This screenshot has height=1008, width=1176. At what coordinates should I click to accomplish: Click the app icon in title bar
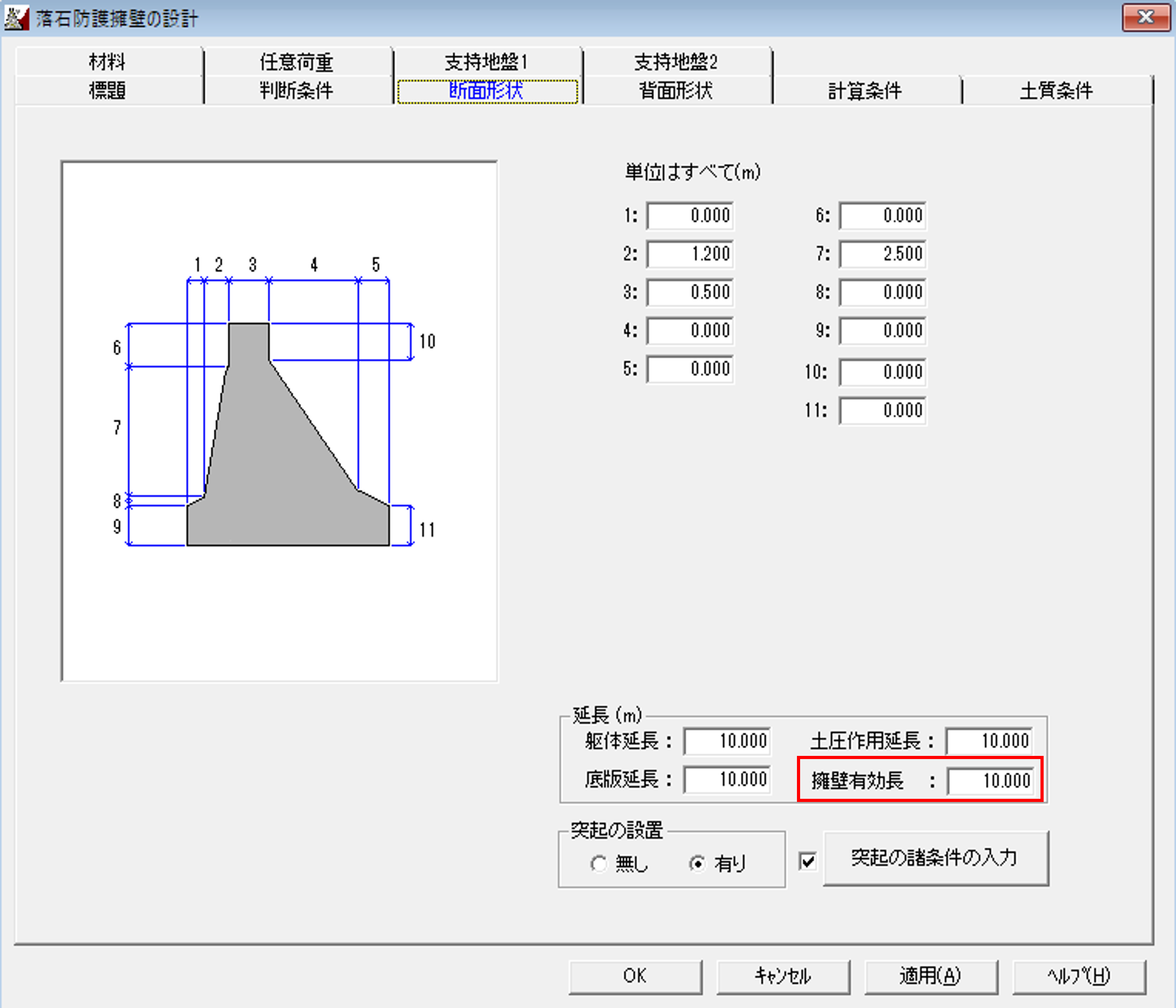pyautogui.click(x=16, y=18)
